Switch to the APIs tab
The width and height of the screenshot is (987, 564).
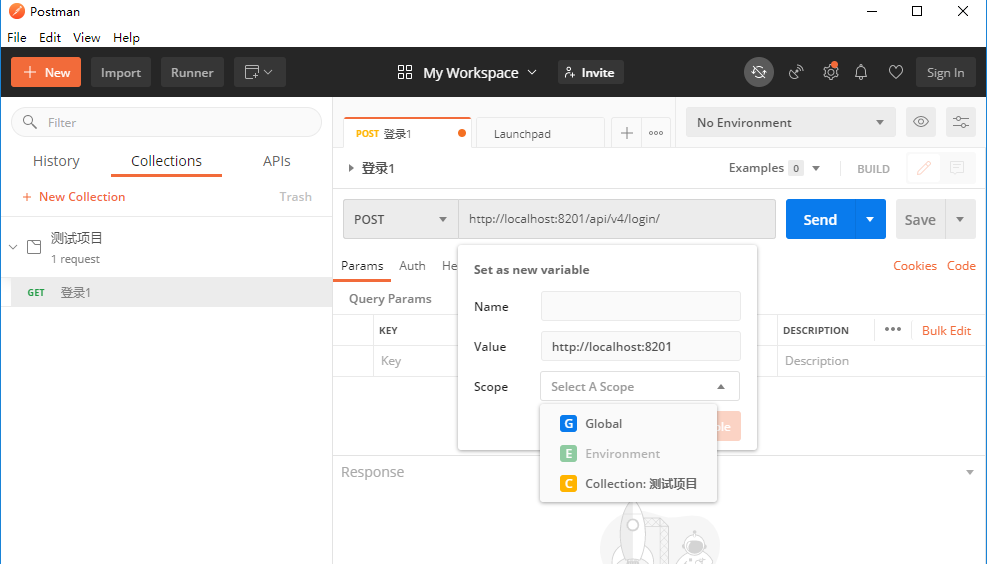click(x=276, y=161)
